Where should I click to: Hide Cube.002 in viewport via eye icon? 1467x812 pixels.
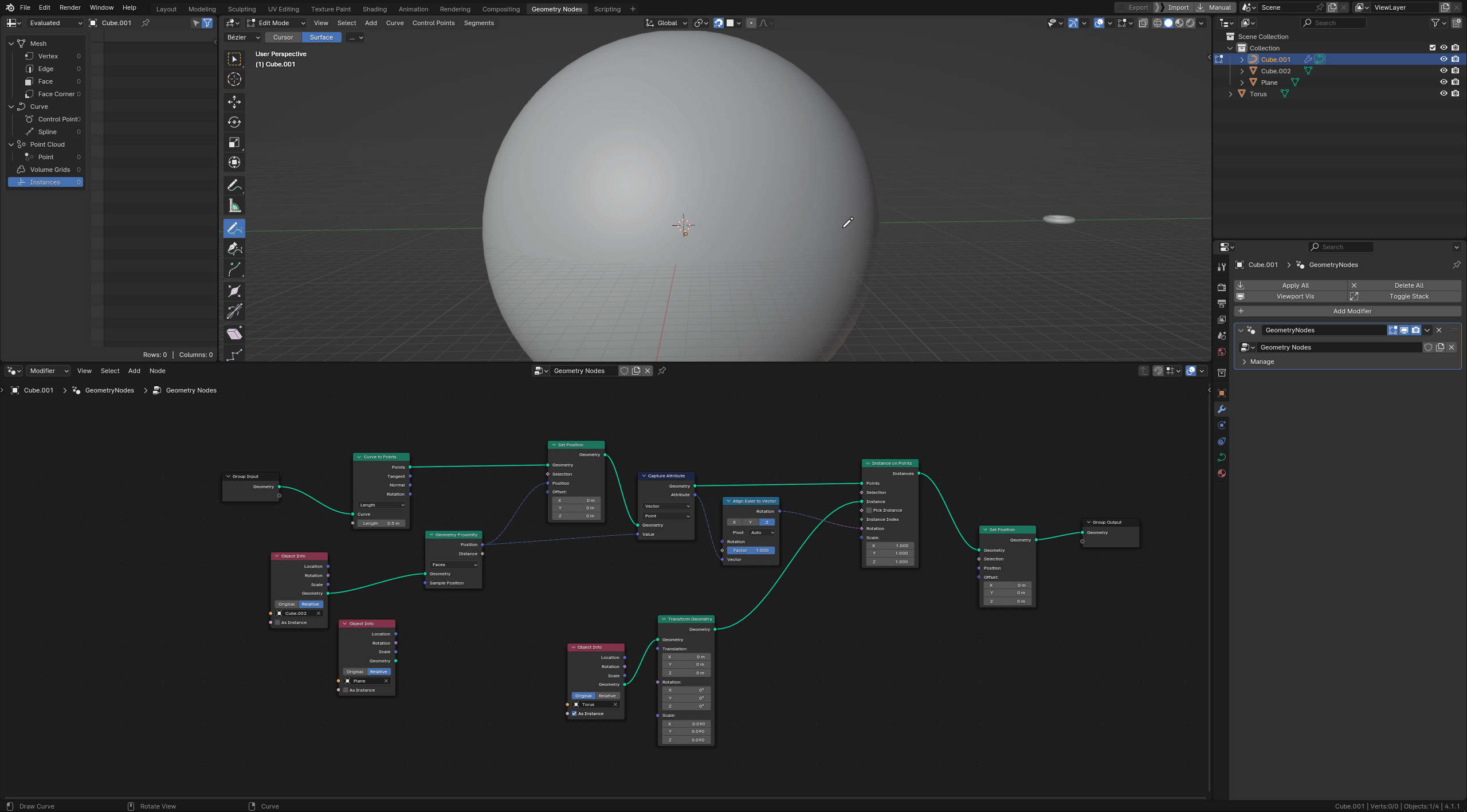pyautogui.click(x=1444, y=71)
